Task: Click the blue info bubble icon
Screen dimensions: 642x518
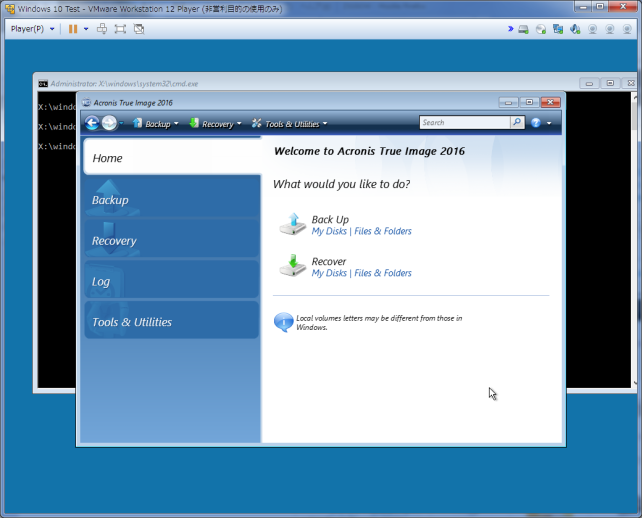Action: click(x=283, y=322)
